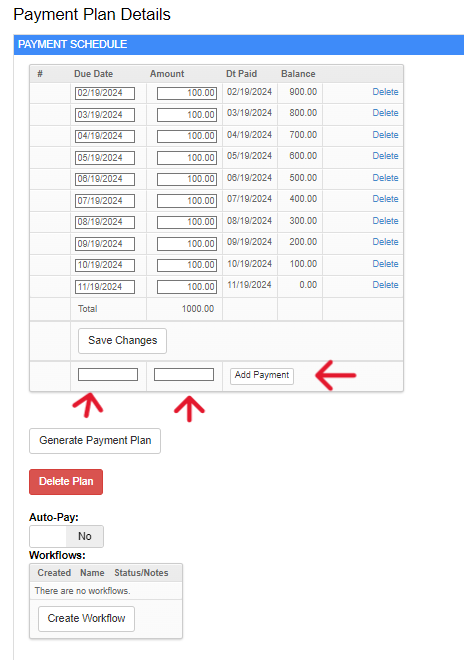Delete the 11/19/2024 payment row
Screen dimensions: 464x660
(385, 285)
